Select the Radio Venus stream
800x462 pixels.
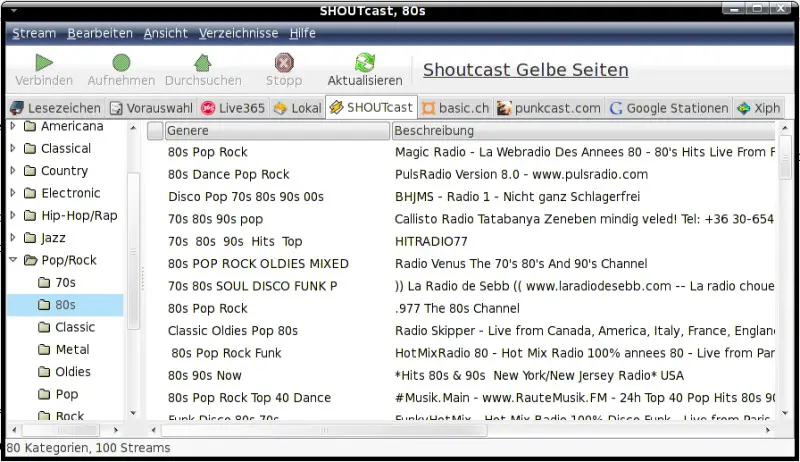click(x=520, y=264)
